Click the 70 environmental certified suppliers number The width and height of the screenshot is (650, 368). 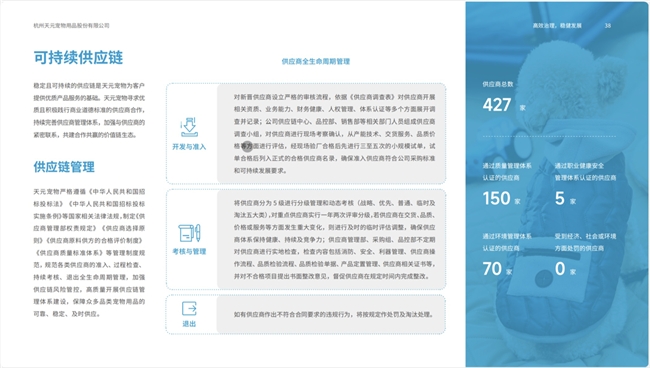492,269
